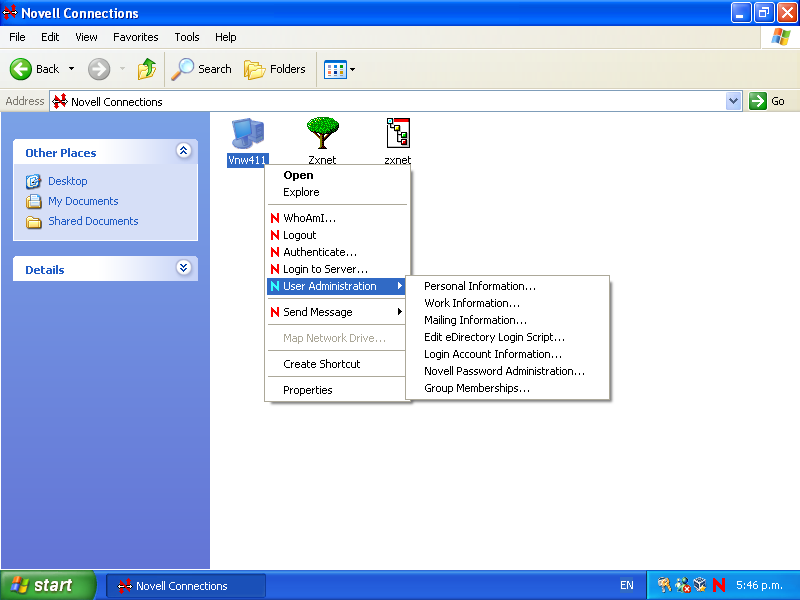Open the Edit menu

[50, 37]
